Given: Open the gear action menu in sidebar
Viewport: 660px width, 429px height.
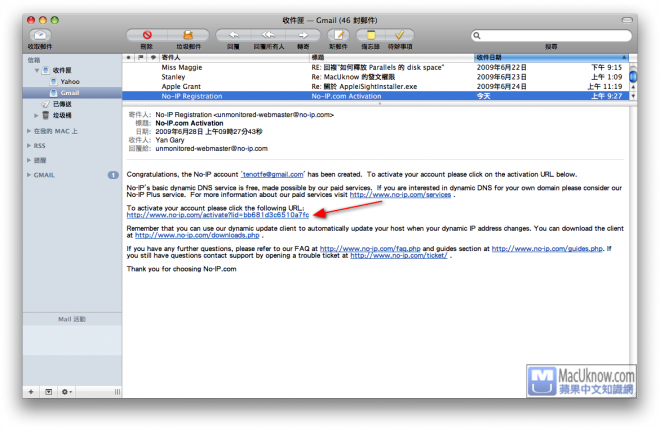Looking at the screenshot, I should 67,391.
